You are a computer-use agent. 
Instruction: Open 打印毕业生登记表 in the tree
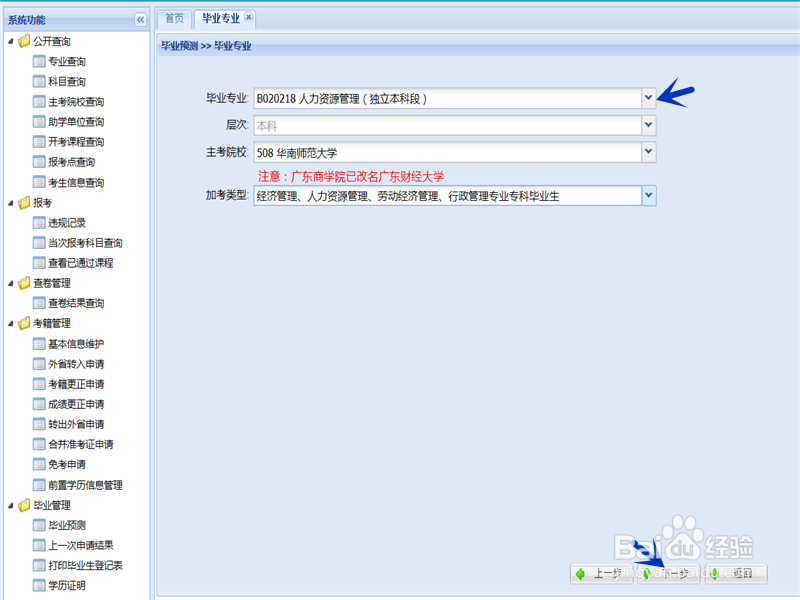(85, 565)
